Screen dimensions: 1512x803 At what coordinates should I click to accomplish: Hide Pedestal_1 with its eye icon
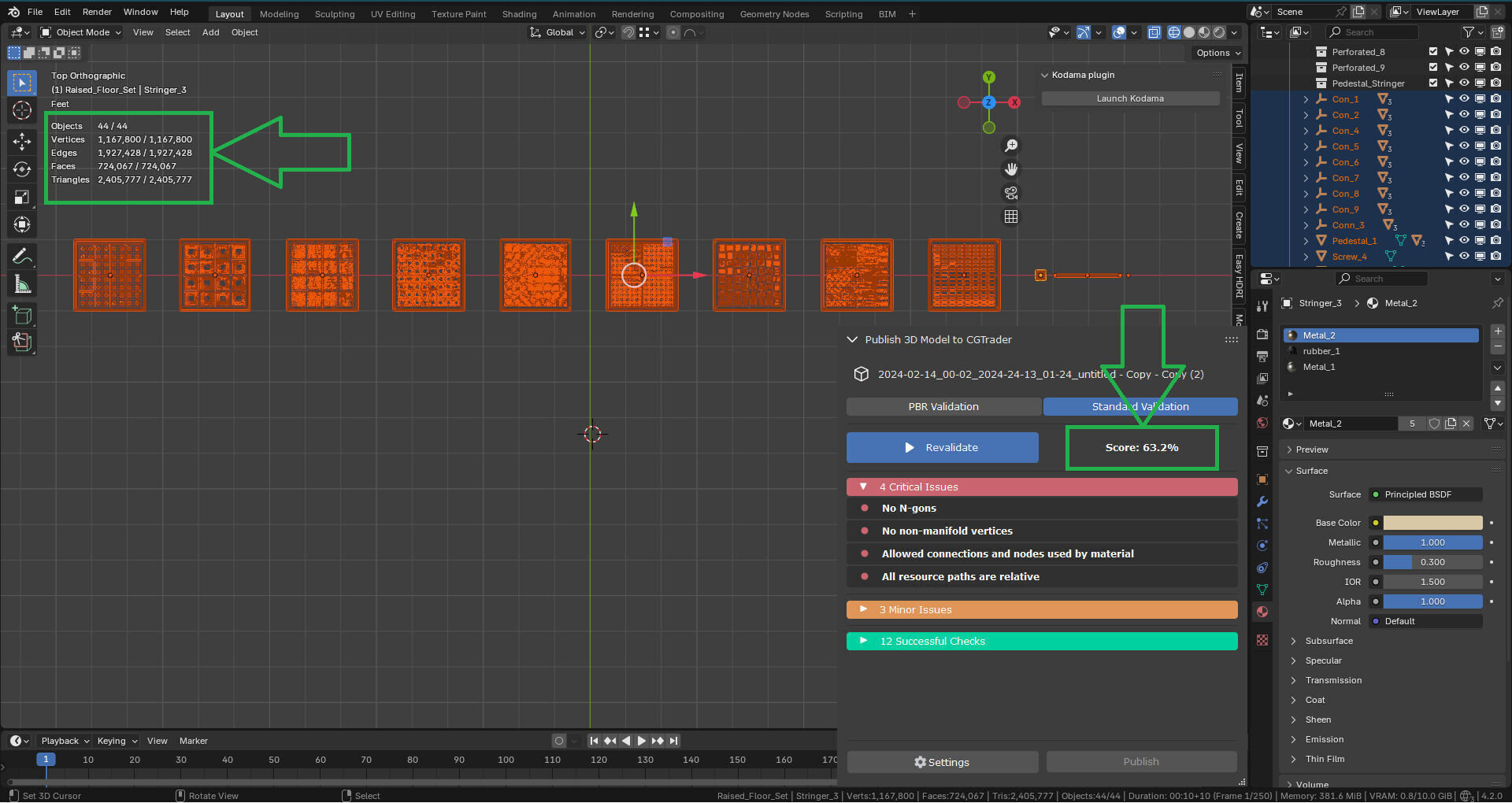click(1464, 241)
